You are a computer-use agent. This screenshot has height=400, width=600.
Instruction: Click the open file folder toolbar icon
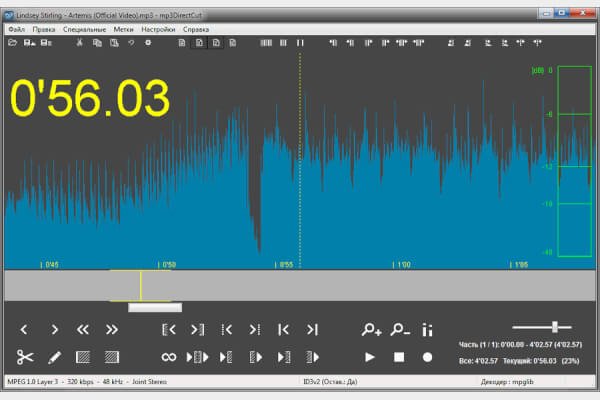(x=13, y=43)
